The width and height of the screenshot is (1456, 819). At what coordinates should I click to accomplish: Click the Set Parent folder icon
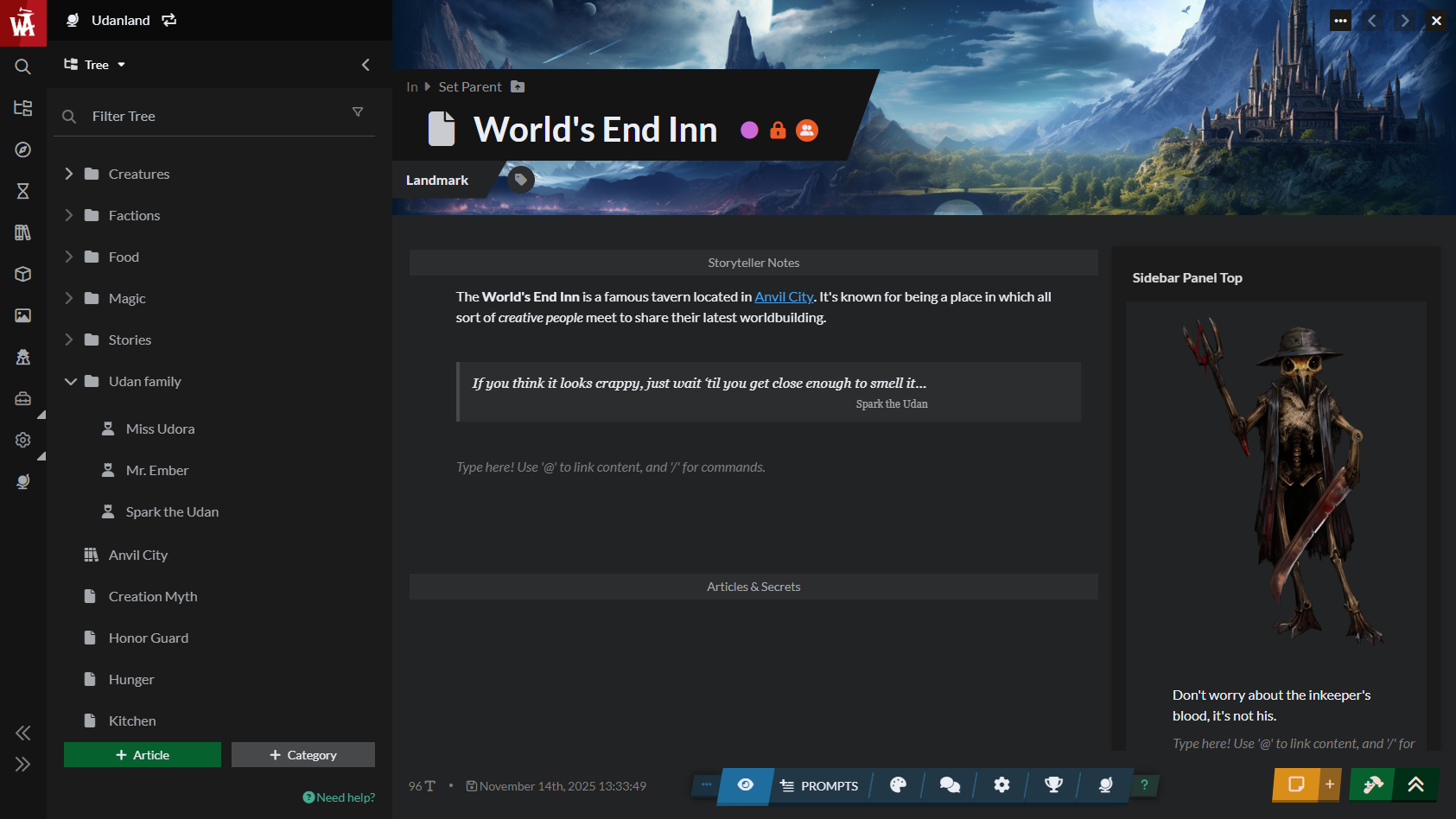click(x=518, y=86)
